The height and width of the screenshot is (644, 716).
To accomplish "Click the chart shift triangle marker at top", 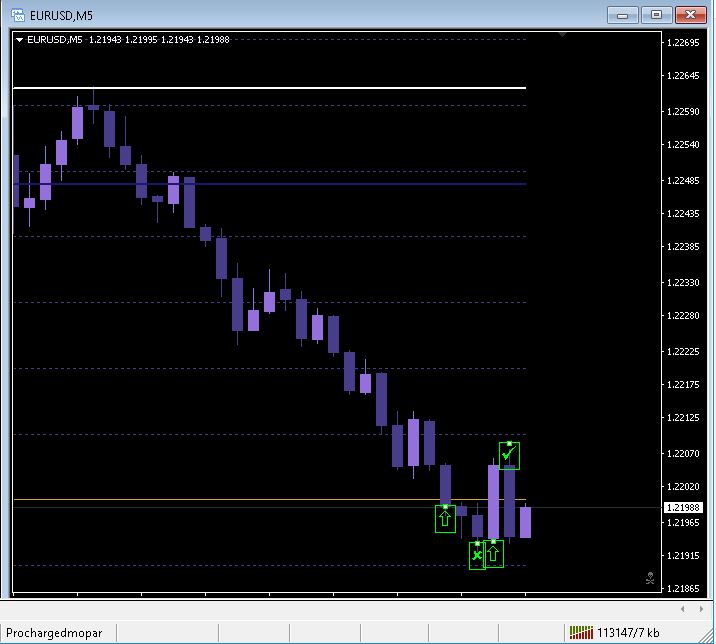I will [x=563, y=34].
